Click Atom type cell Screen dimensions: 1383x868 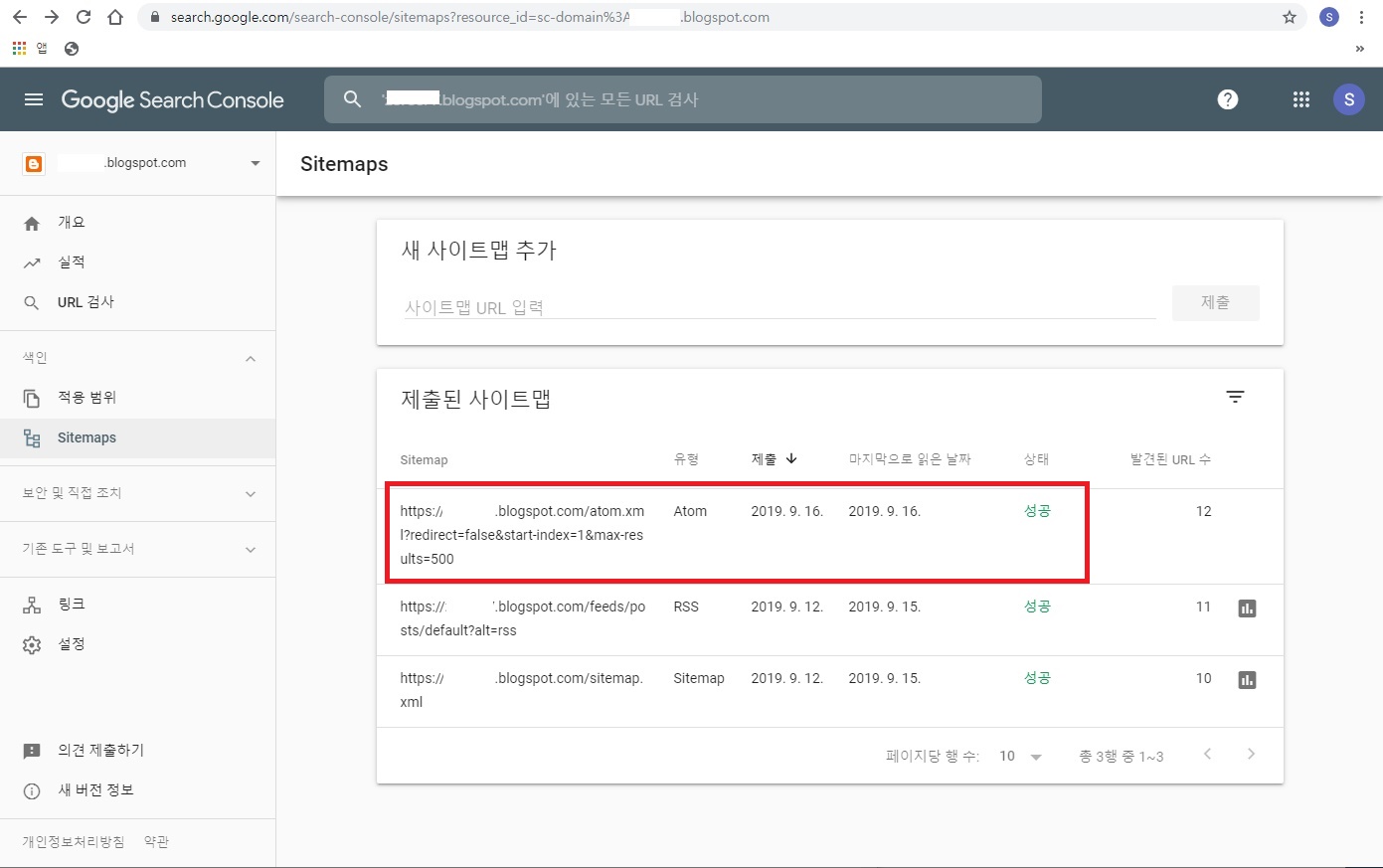(690, 511)
